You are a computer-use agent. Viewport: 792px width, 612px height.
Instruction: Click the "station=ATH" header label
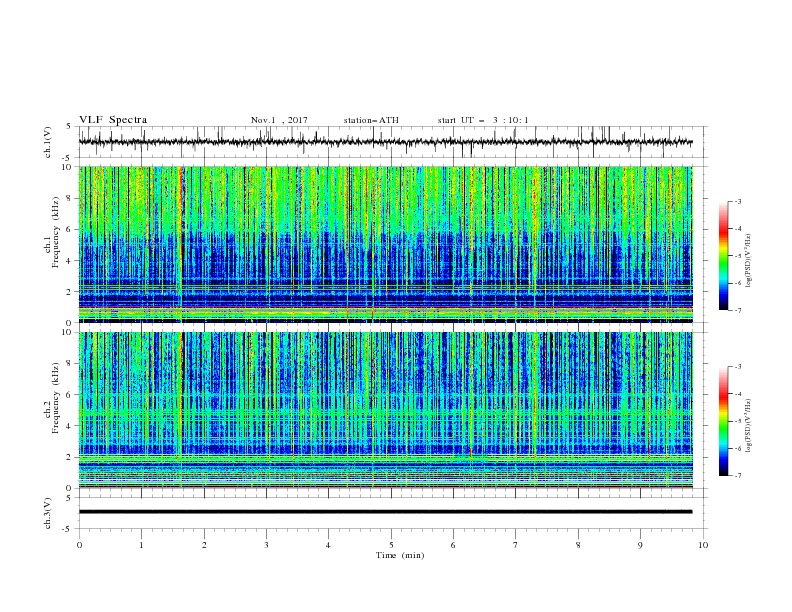tap(371, 120)
